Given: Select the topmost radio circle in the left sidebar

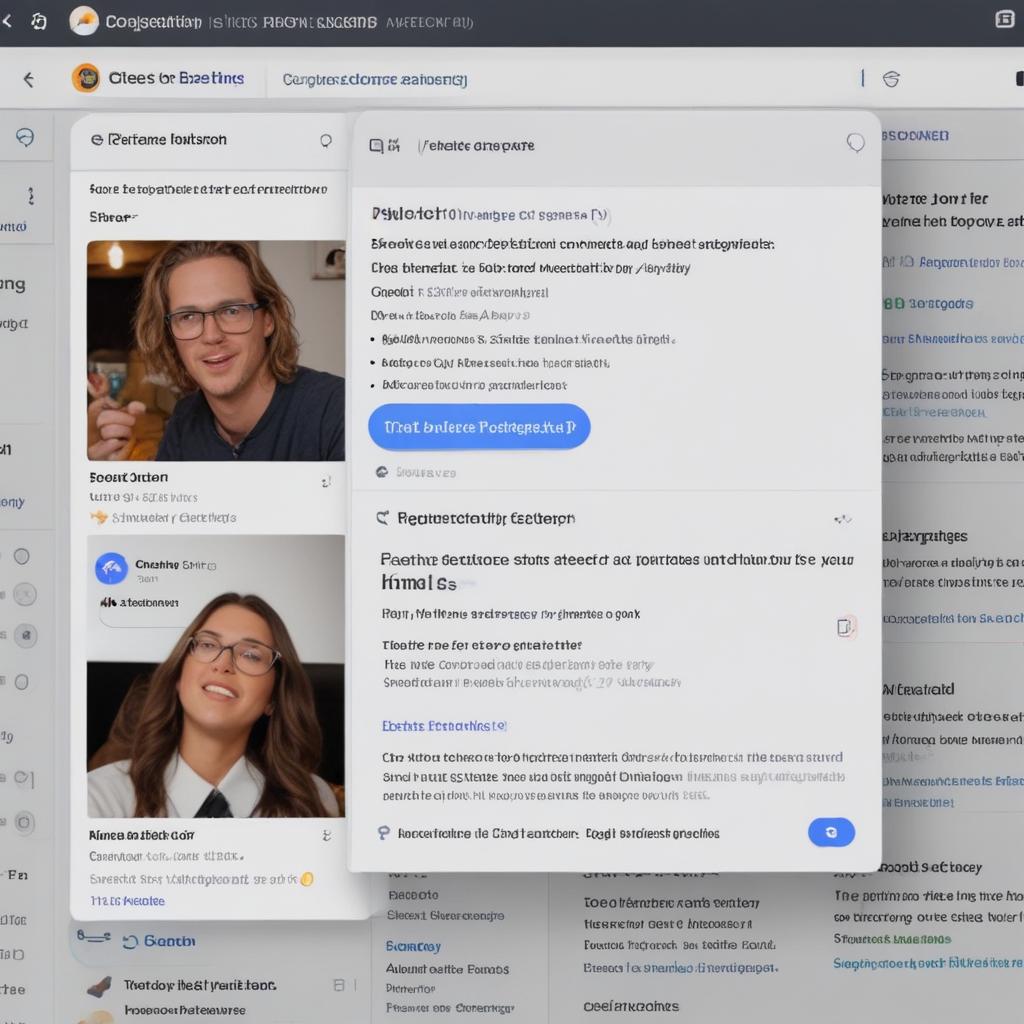Looking at the screenshot, I should pos(22,556).
